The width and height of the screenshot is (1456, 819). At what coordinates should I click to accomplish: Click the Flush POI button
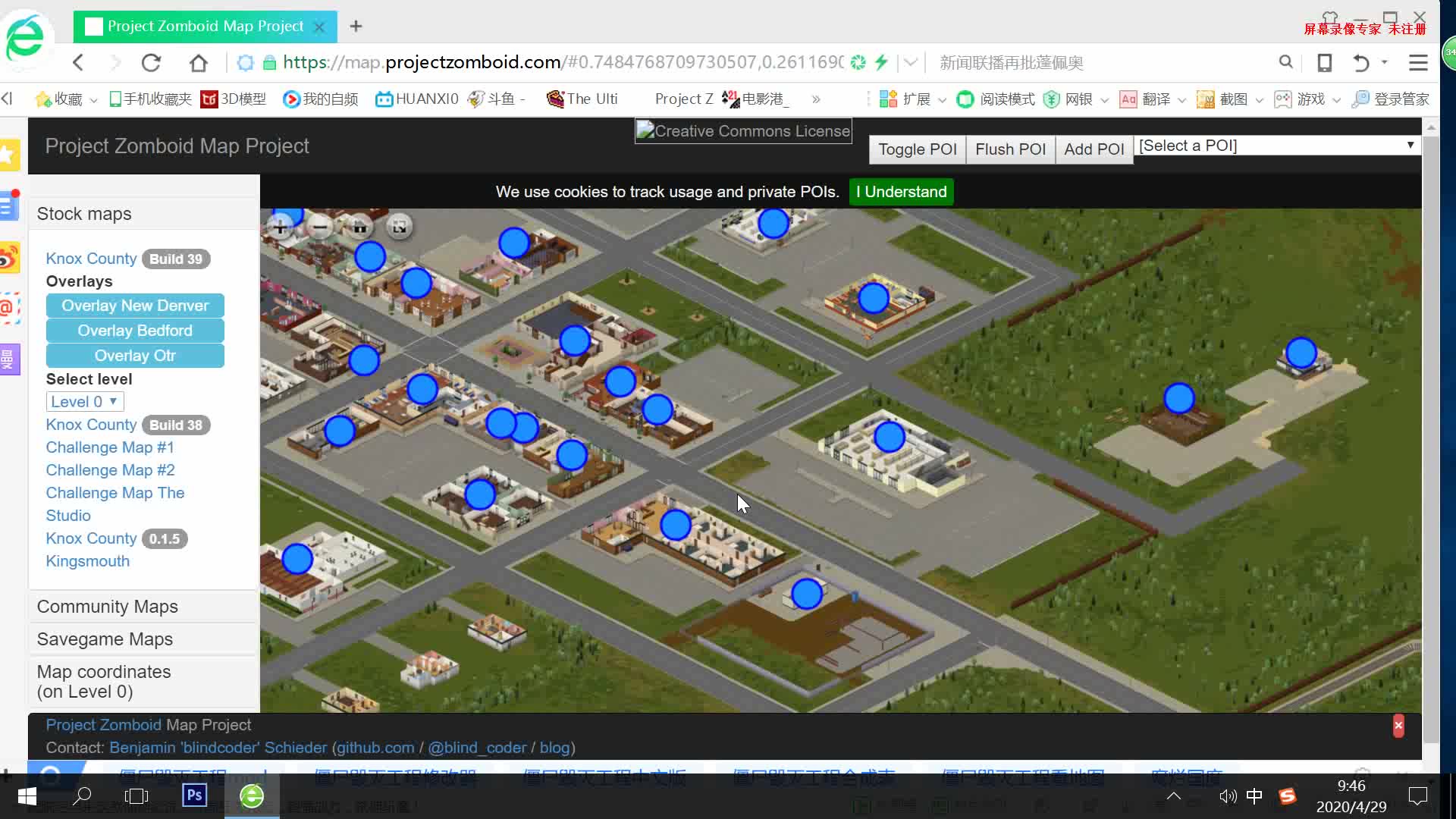1010,149
